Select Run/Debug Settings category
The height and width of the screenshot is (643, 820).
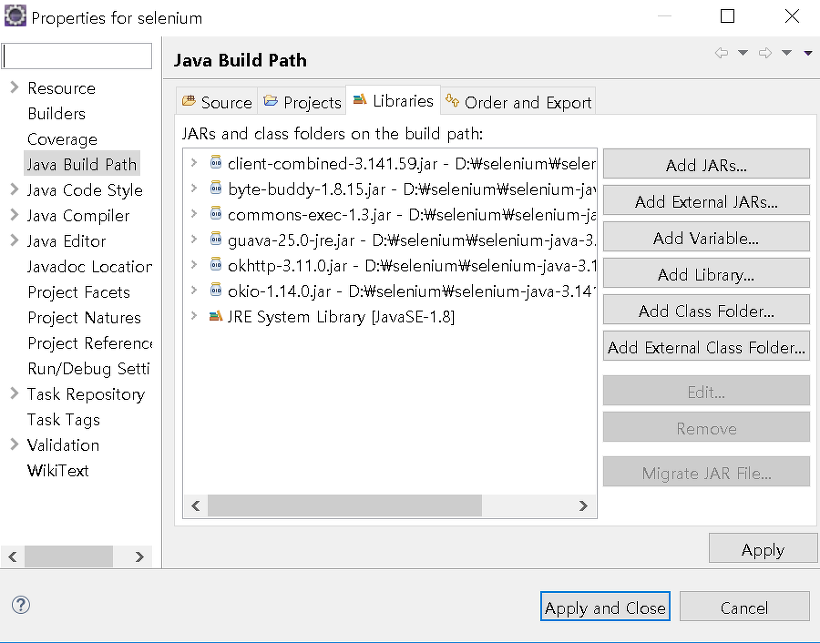89,369
